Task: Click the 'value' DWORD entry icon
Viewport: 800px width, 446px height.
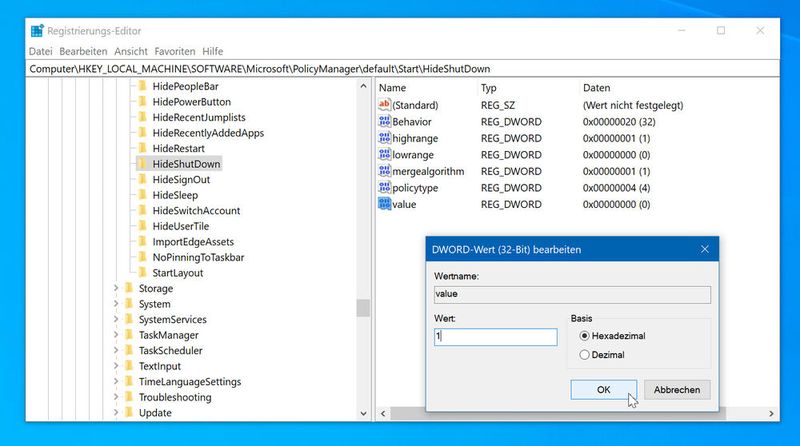Action: (x=384, y=204)
